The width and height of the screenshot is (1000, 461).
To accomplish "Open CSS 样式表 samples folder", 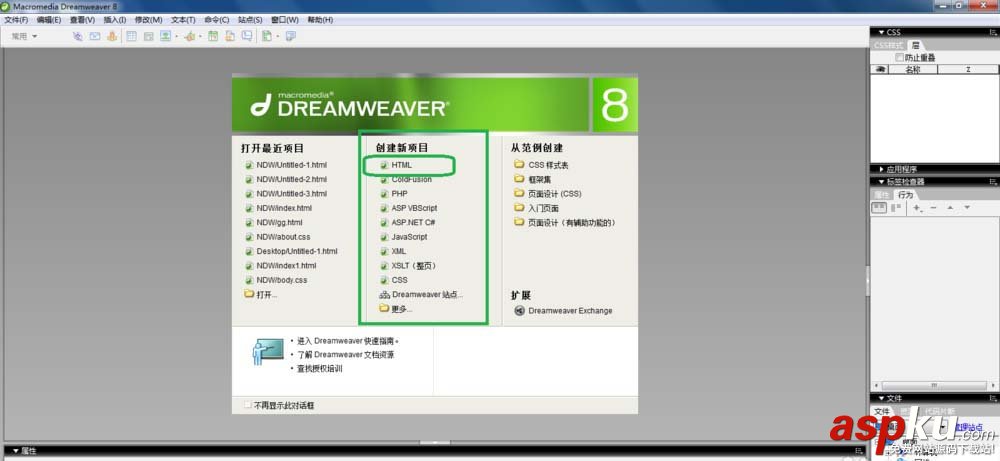I will (x=547, y=165).
